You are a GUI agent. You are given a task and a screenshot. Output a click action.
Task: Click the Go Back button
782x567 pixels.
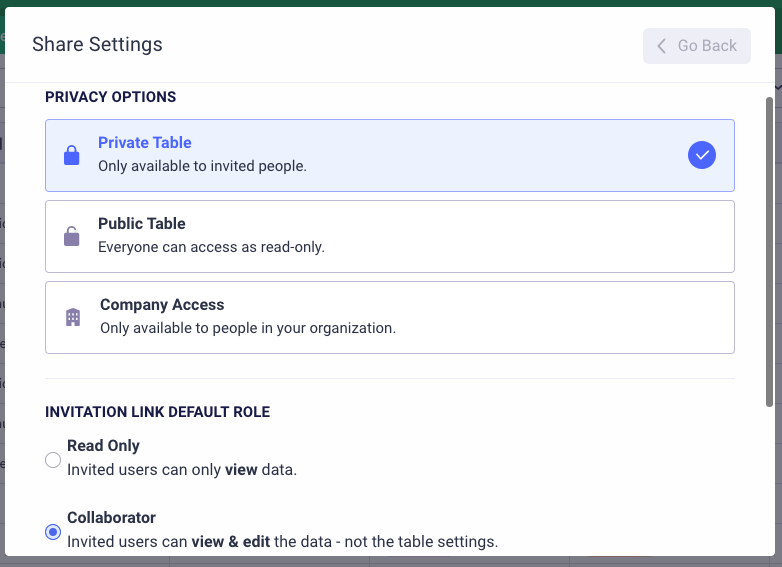click(x=697, y=46)
